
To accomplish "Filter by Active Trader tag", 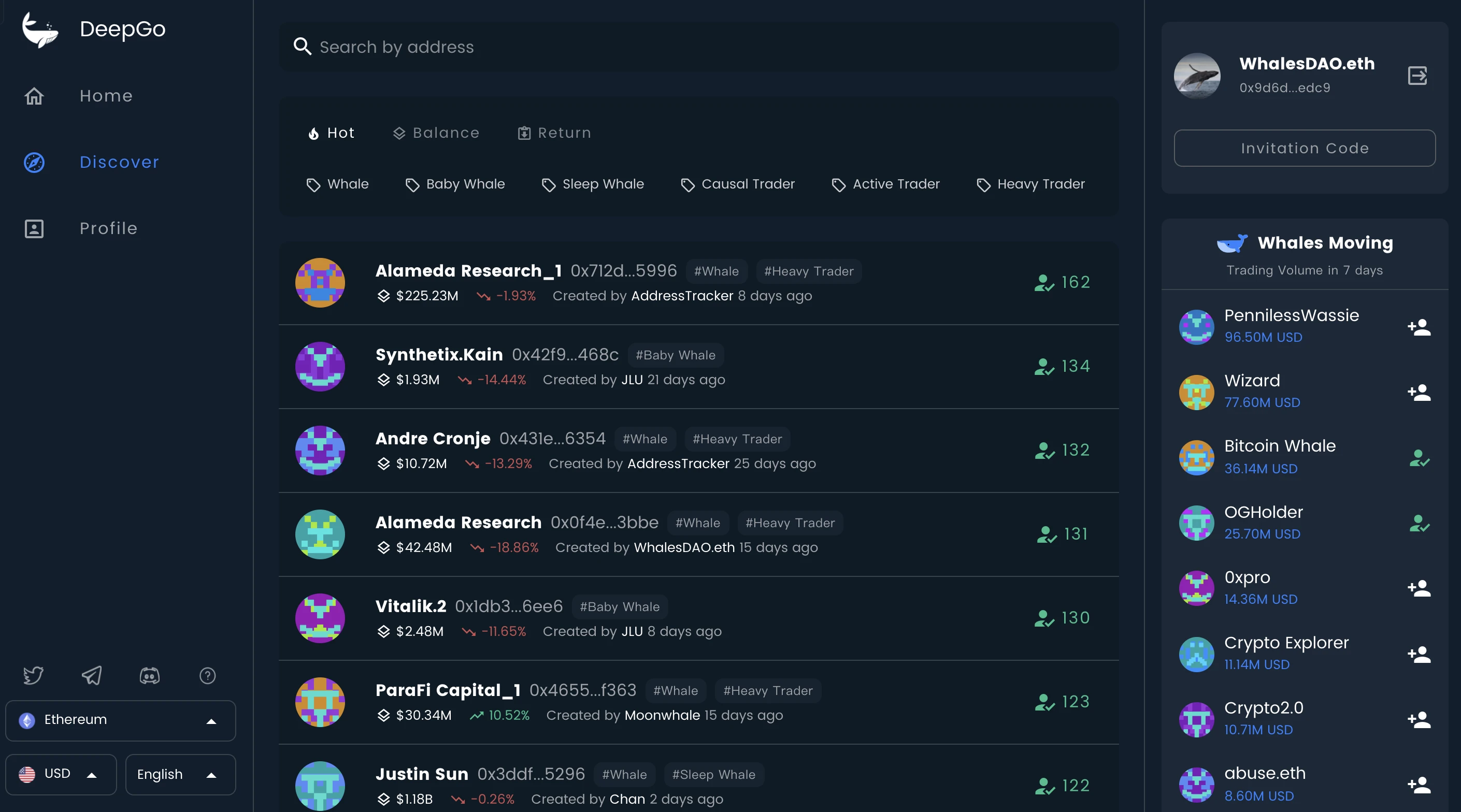I will (885, 184).
